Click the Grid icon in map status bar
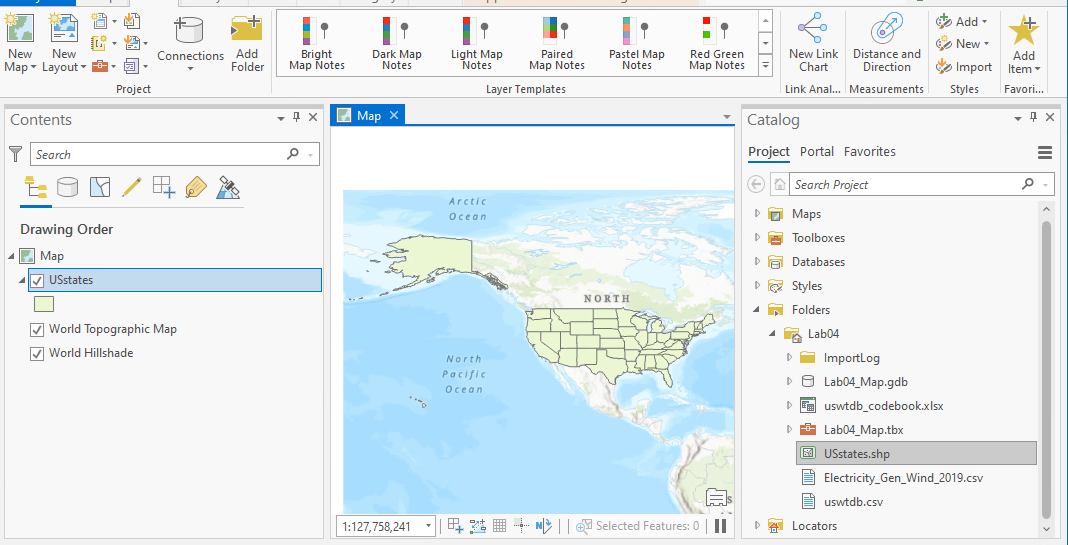The height and width of the screenshot is (545, 1068). 499,526
